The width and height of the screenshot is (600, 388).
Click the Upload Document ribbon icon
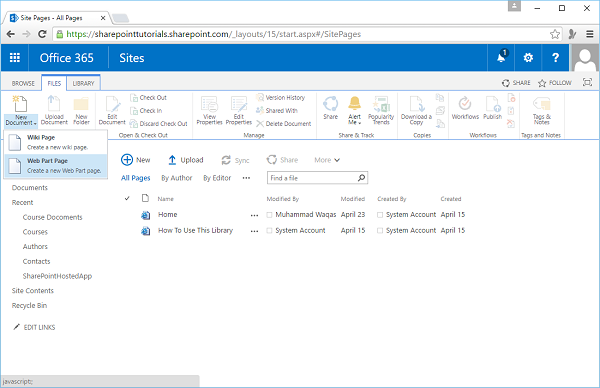click(x=54, y=104)
